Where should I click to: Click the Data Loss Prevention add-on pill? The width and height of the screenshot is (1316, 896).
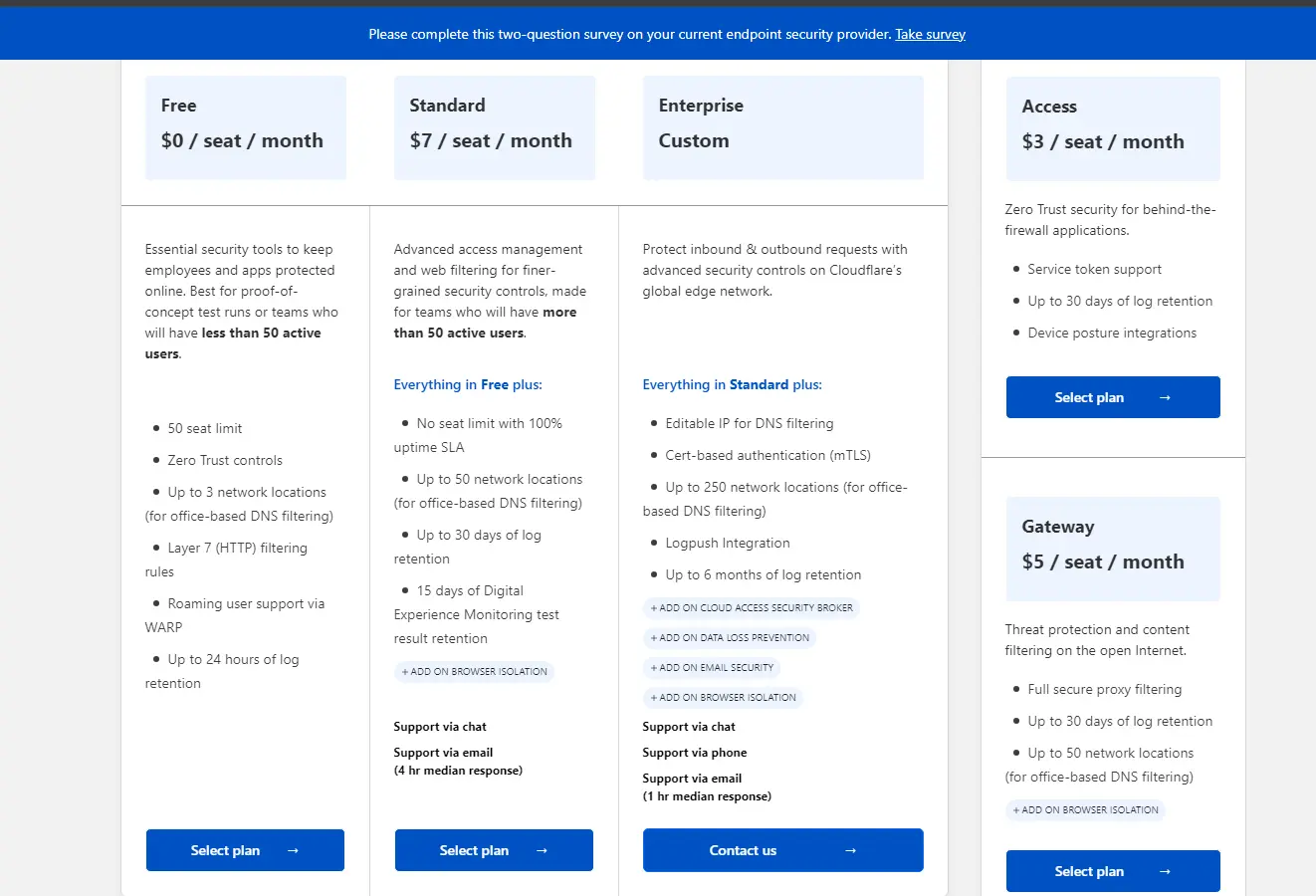[x=730, y=638]
